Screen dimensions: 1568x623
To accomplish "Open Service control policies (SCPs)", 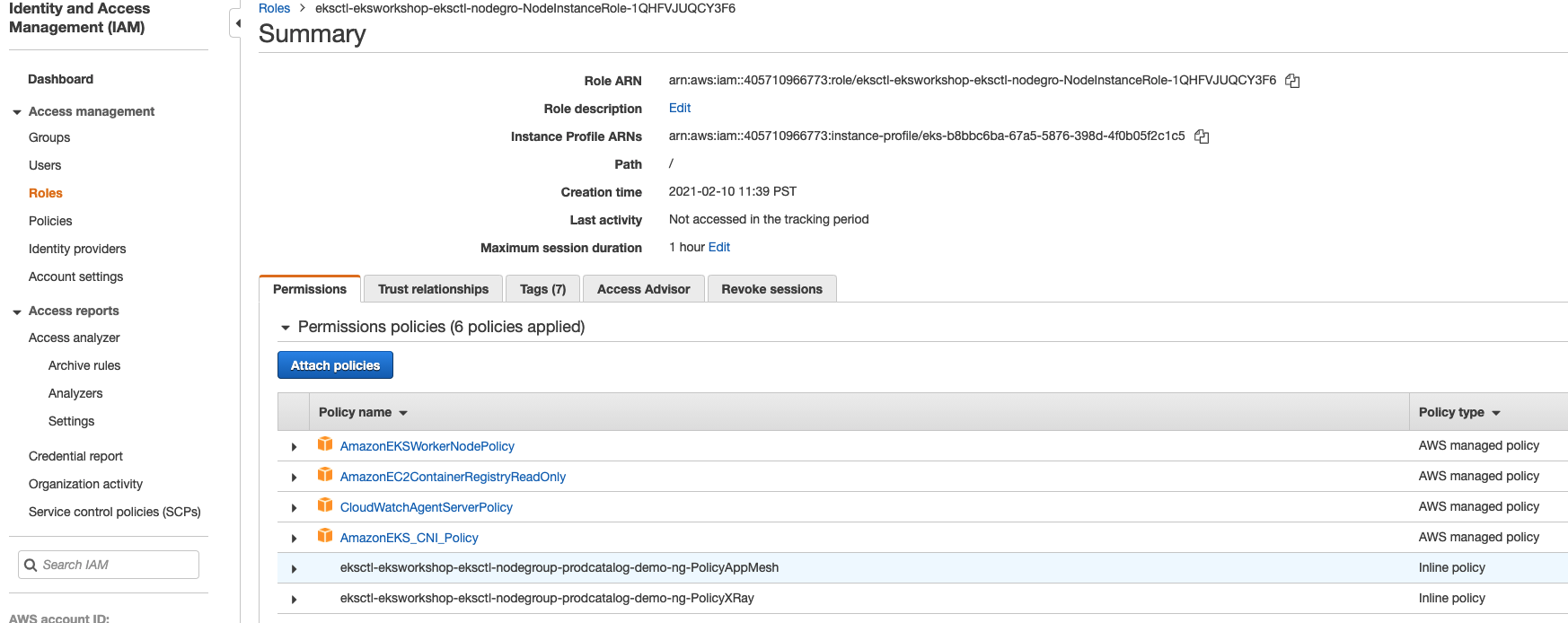I will point(115,512).
